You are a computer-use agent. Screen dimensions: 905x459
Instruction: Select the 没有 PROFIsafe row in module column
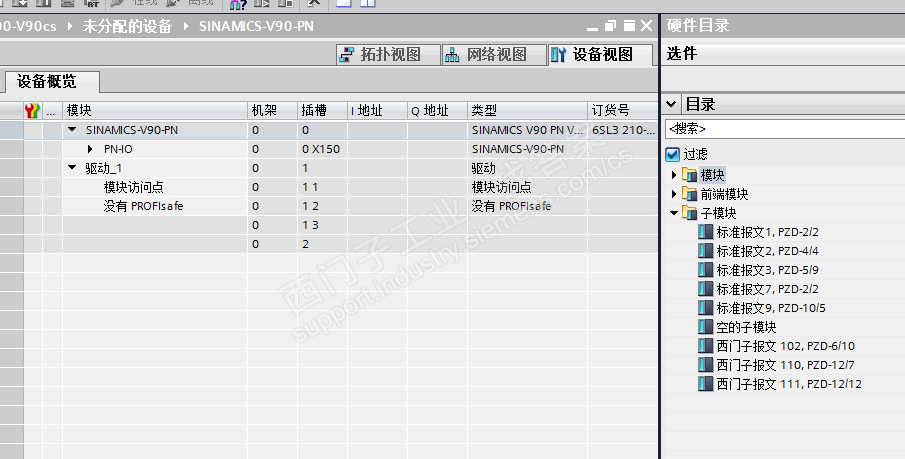point(143,206)
